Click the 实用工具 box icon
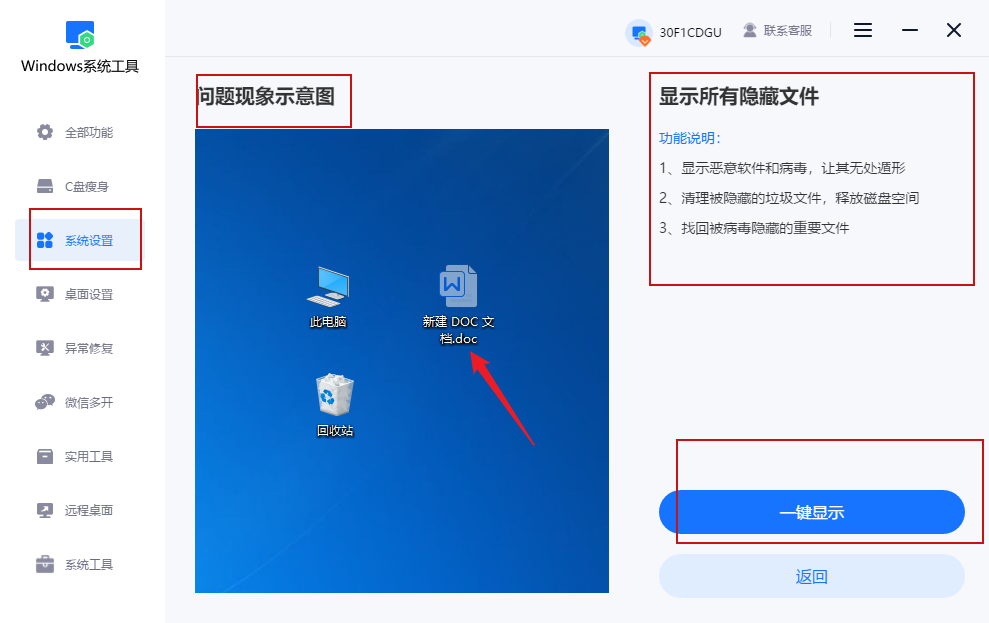This screenshot has width=989, height=623. pyautogui.click(x=45, y=456)
